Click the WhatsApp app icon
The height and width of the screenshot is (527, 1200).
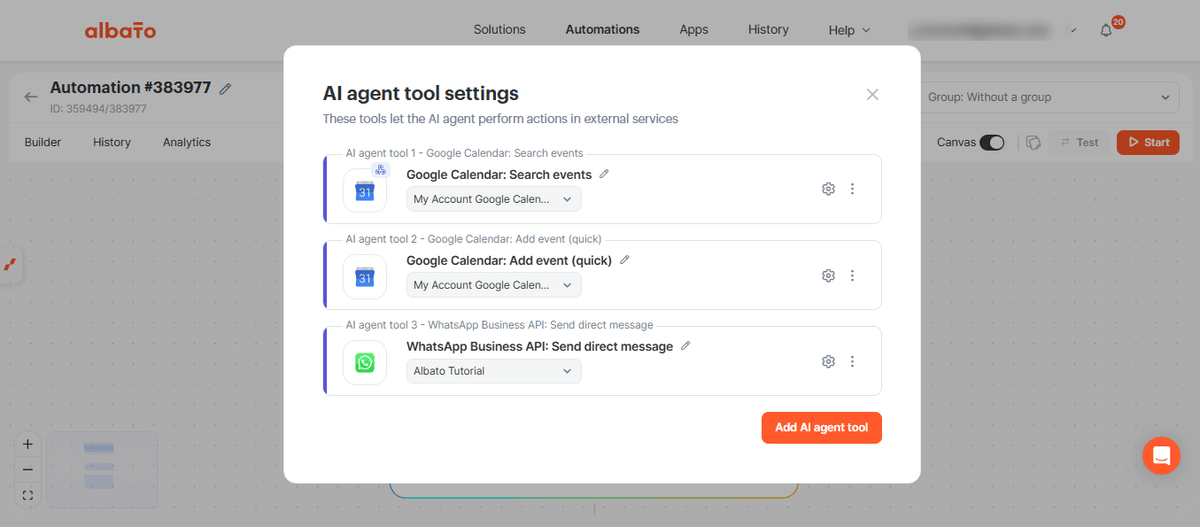point(365,363)
